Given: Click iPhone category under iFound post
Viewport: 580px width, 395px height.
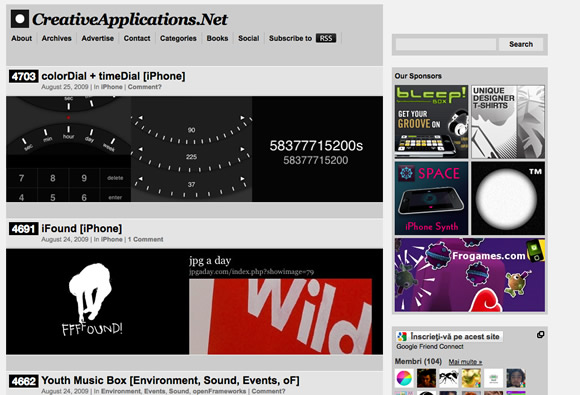Looking at the screenshot, I should click(112, 239).
